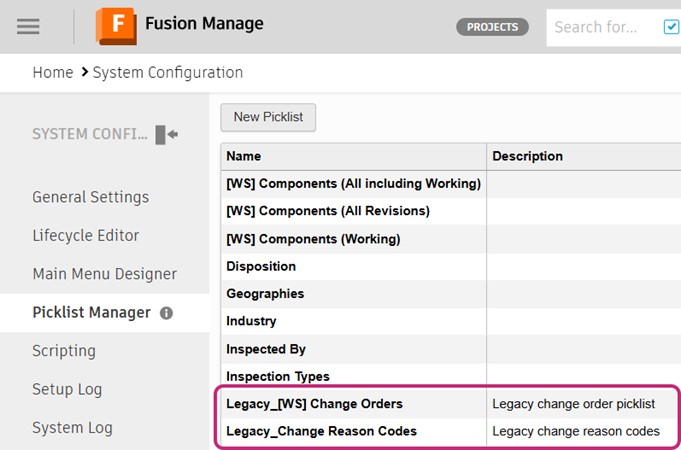This screenshot has height=450, width=681.
Task: Open System Log sidebar item
Action: coord(72,428)
